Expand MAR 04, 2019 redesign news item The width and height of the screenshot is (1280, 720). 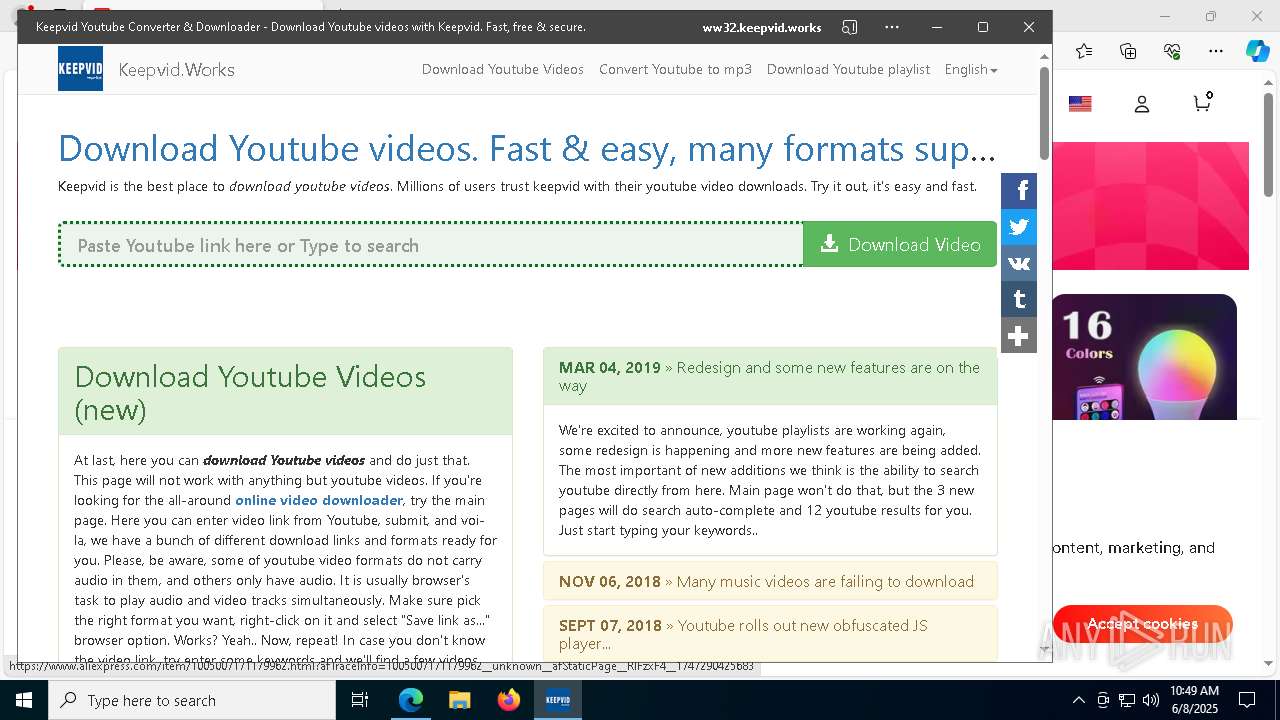click(770, 376)
